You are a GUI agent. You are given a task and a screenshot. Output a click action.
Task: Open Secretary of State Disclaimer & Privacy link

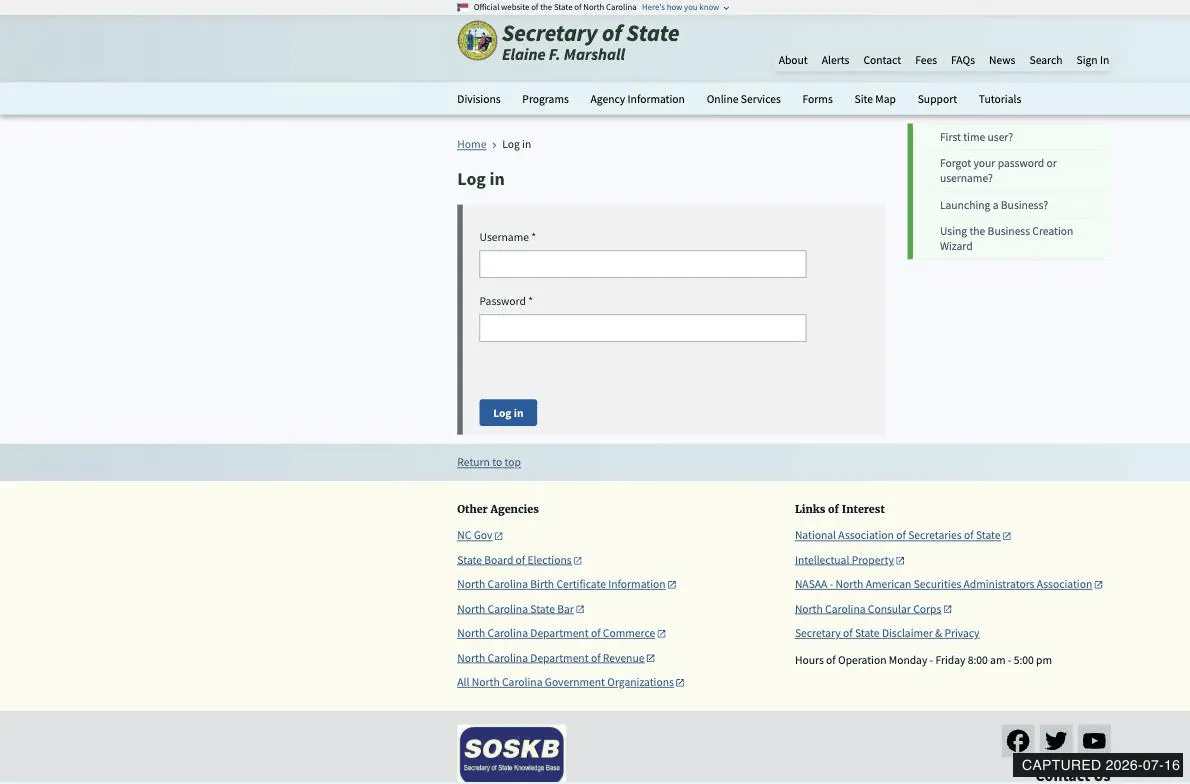(886, 633)
